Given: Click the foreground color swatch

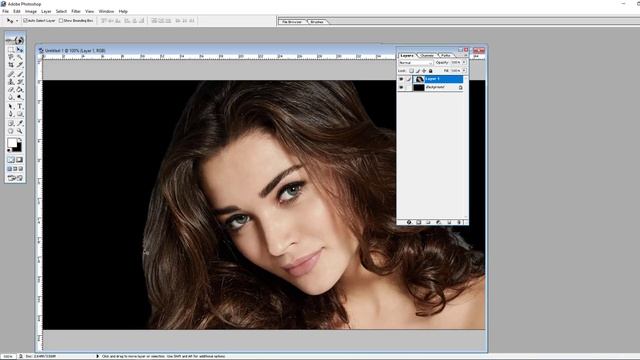Looking at the screenshot, I should click(x=11, y=142).
